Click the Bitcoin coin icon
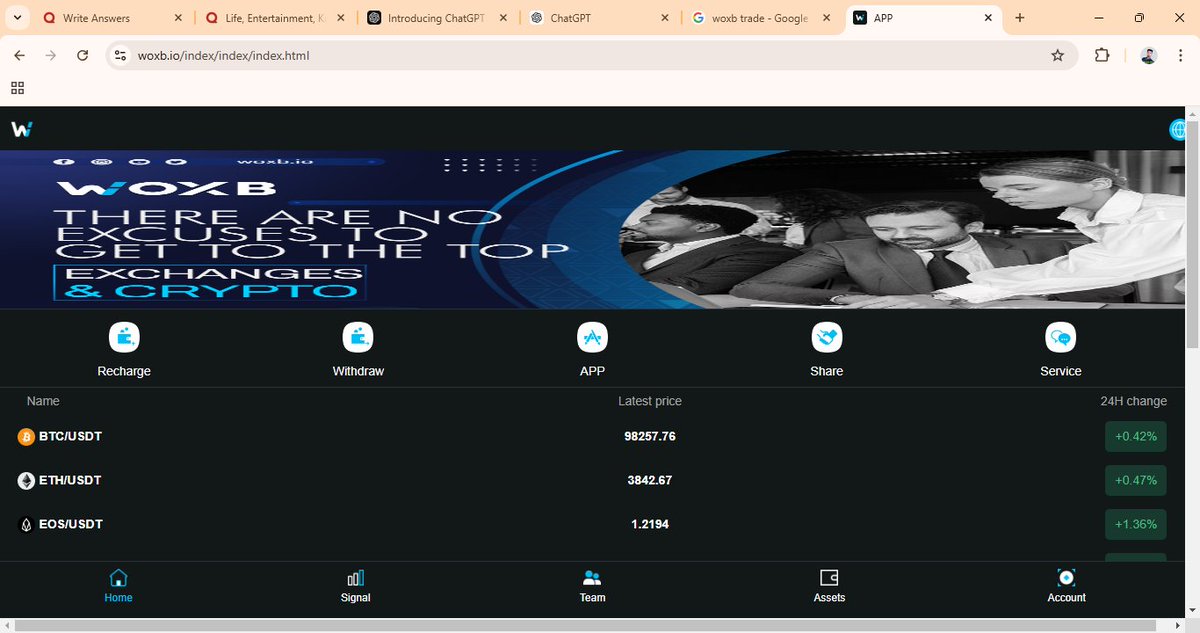This screenshot has width=1200, height=633. [26, 437]
